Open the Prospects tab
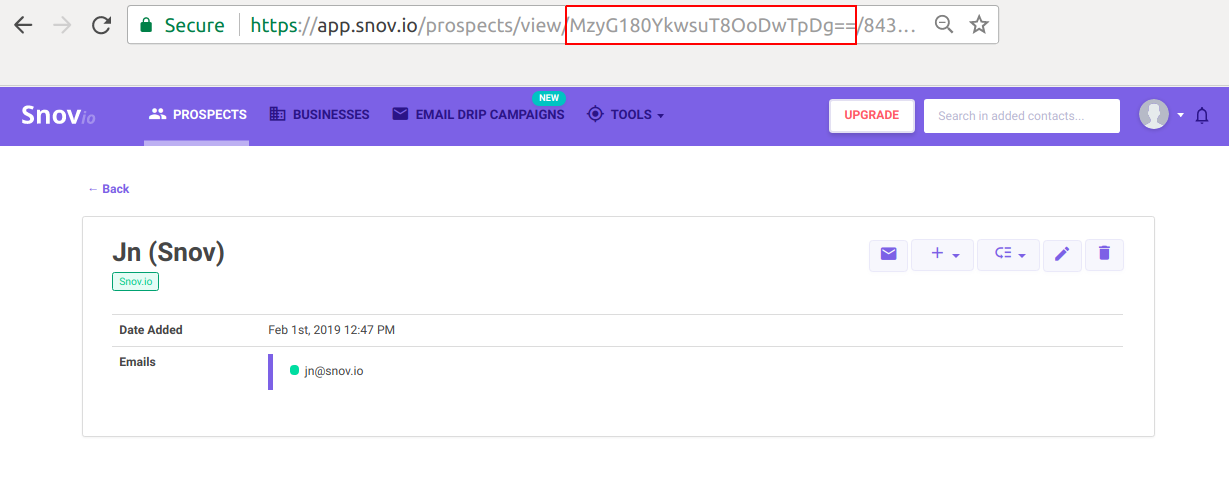This screenshot has width=1229, height=479. [x=197, y=115]
